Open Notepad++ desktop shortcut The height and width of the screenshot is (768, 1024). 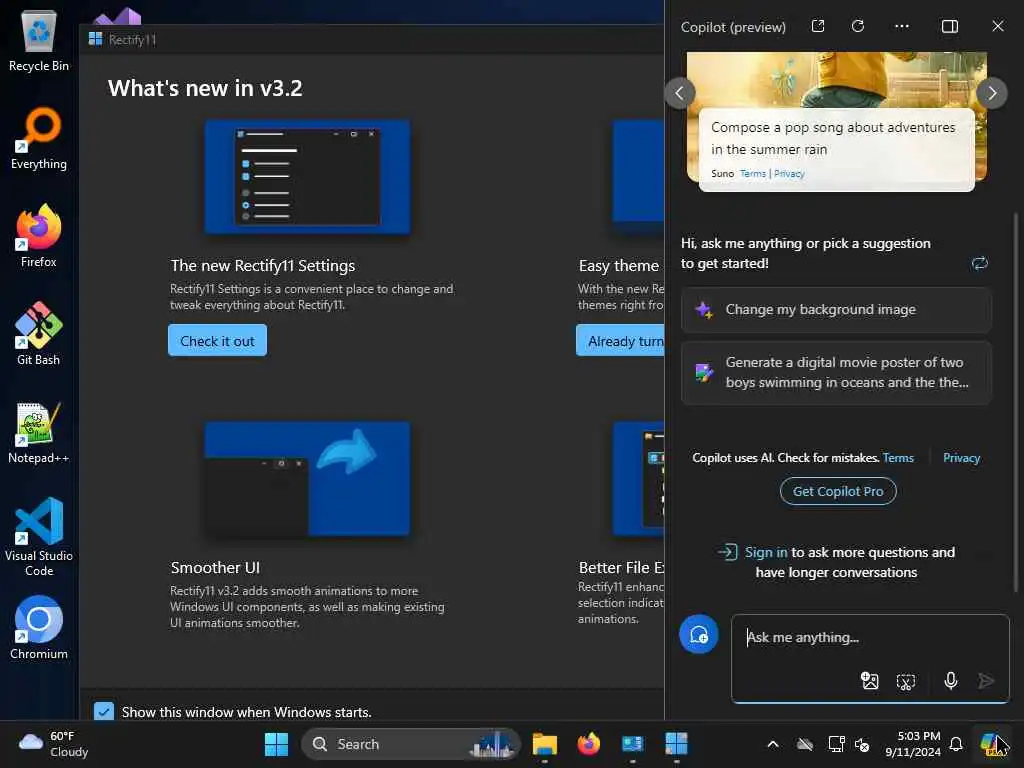(39, 432)
